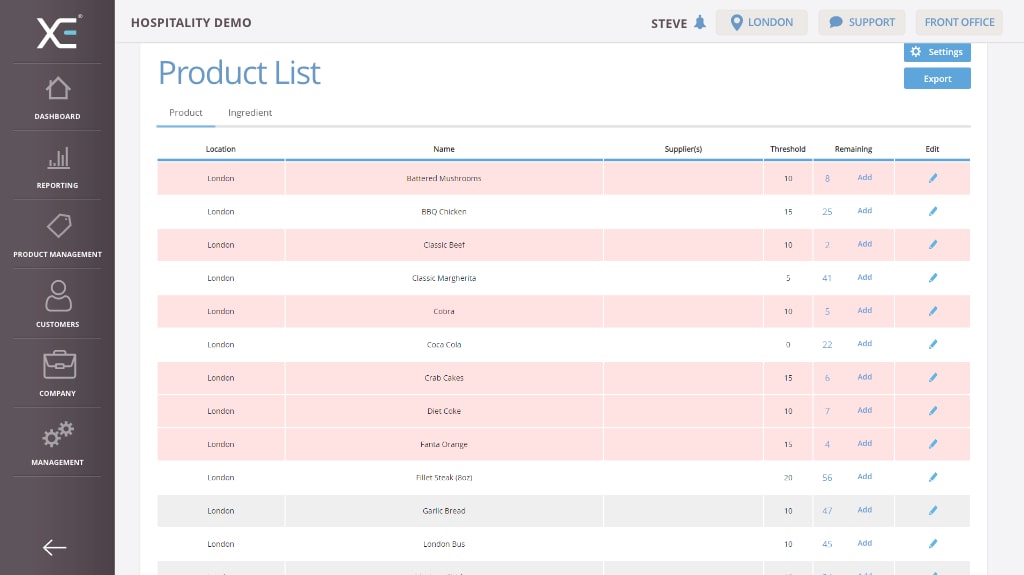Open the Dashboard from sidebar
1024x575 pixels.
pos(57,98)
